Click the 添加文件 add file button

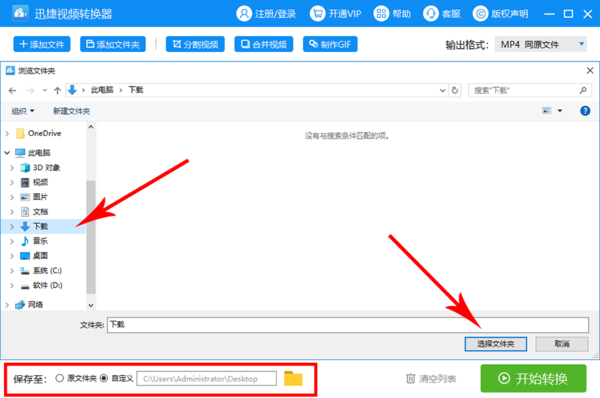pos(42,44)
